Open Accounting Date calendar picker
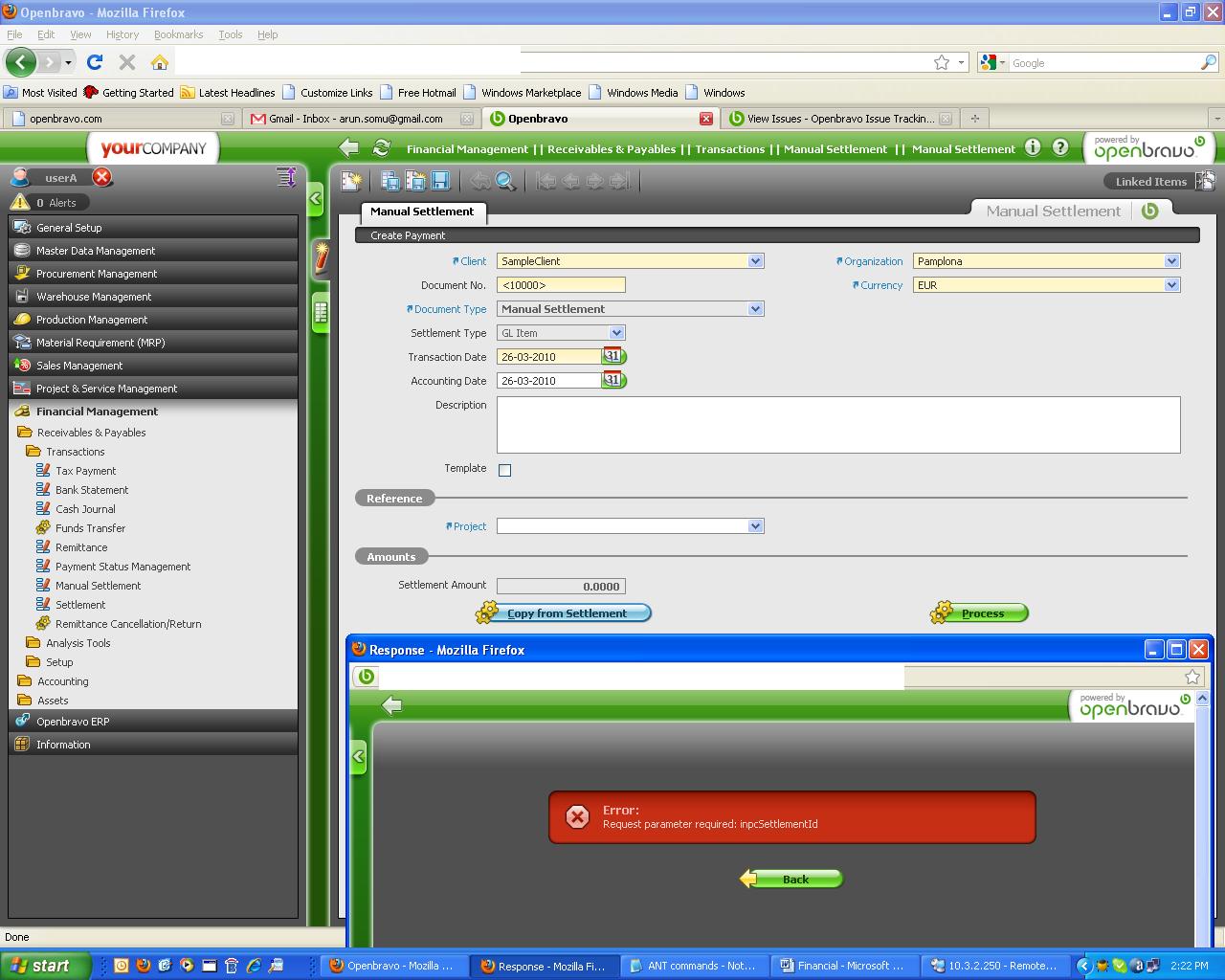1225x980 pixels. tap(613, 380)
